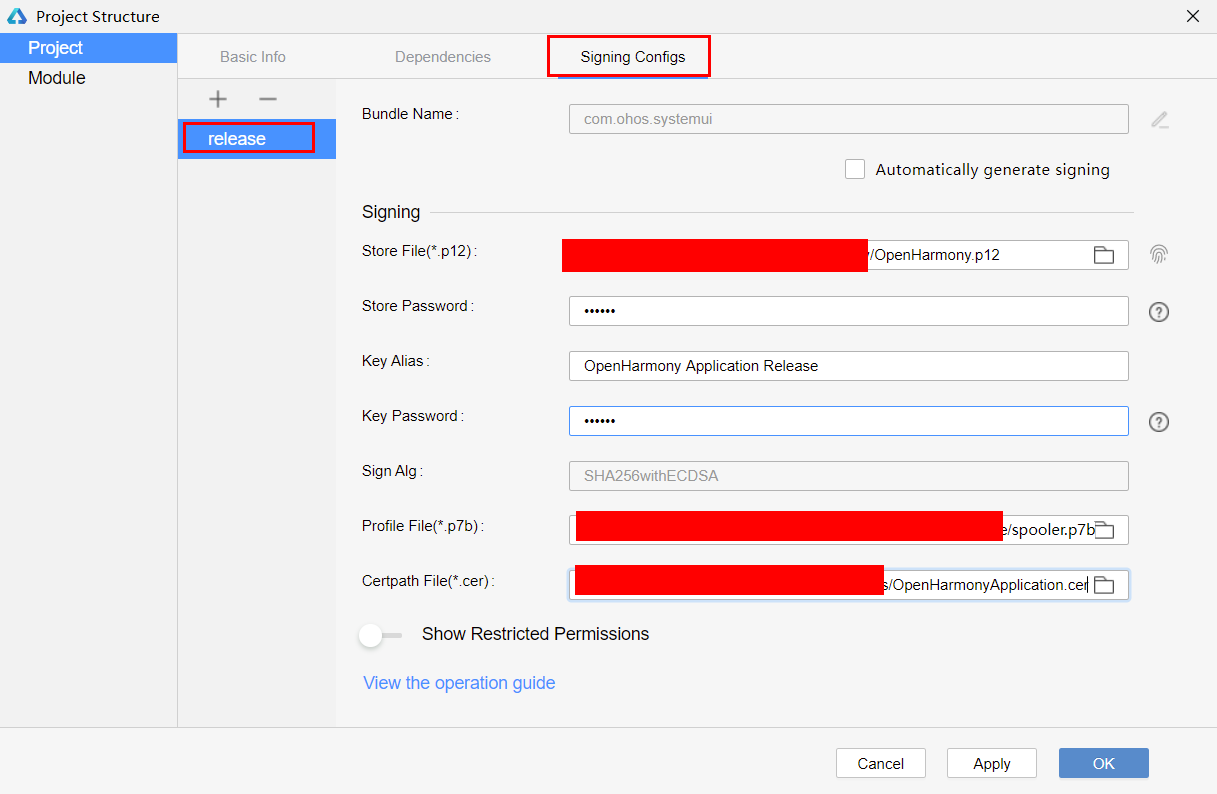The width and height of the screenshot is (1217, 794).
Task: Click the Cancel button
Action: pos(880,763)
